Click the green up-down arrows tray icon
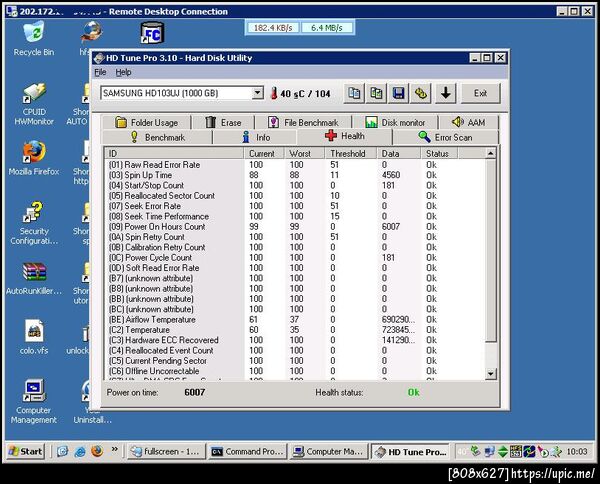Screen dimensions: 600x484 502,452
